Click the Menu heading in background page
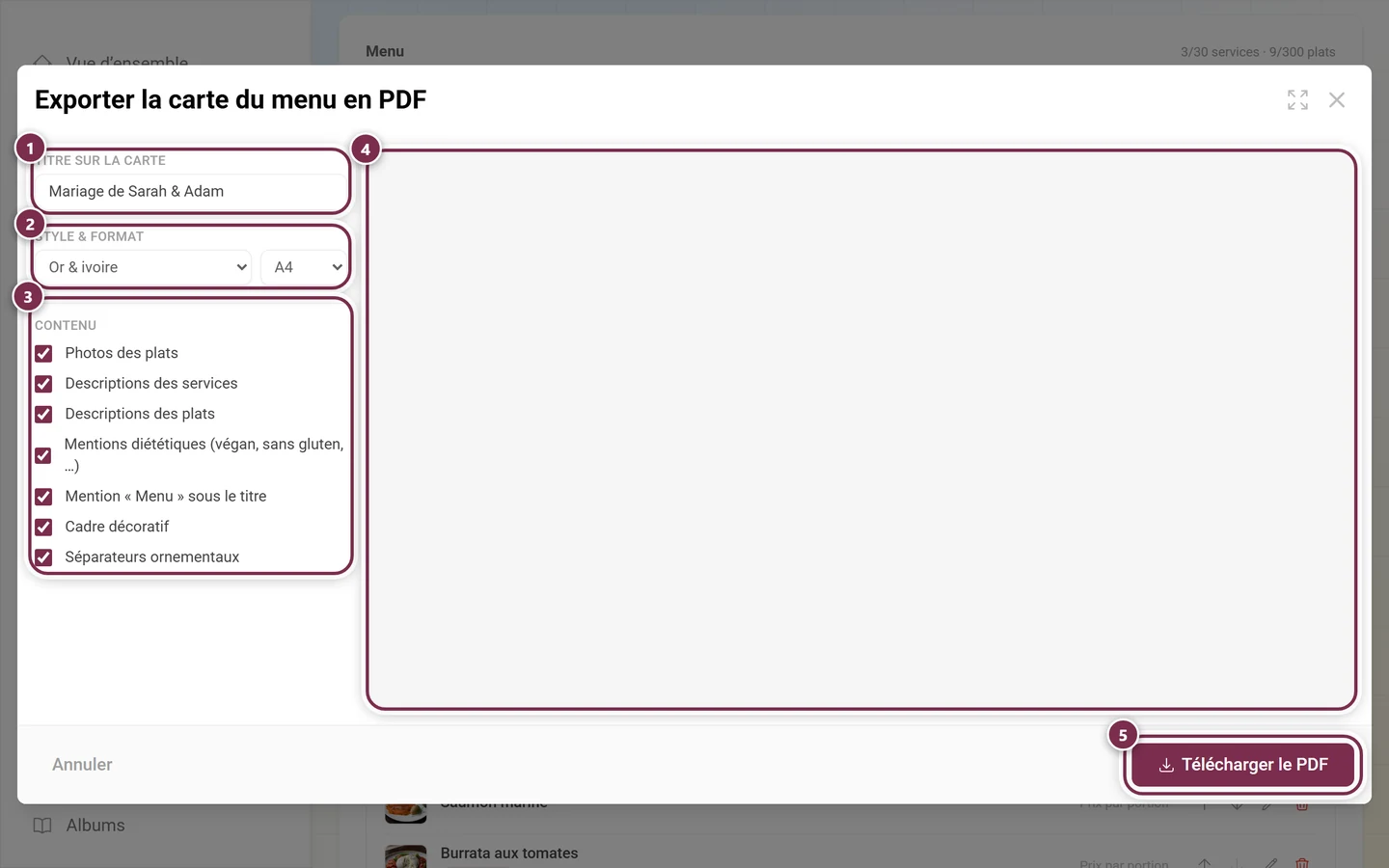Viewport: 1389px width, 868px height. click(385, 52)
